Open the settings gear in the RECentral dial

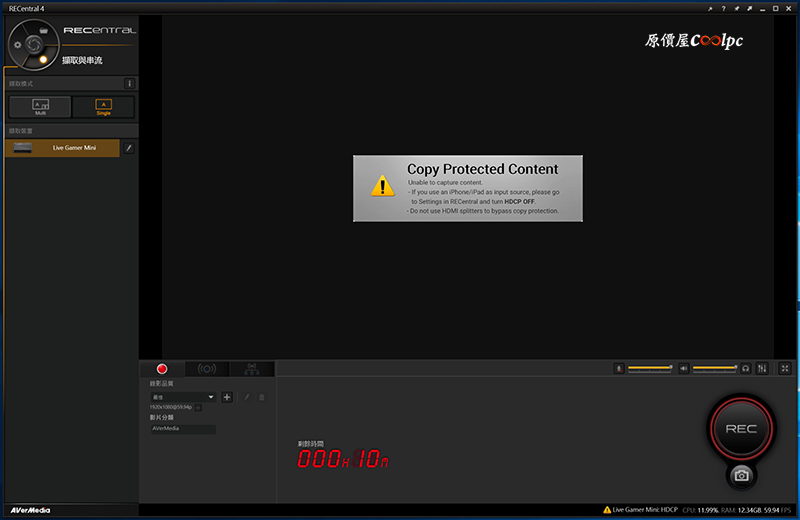[18, 45]
